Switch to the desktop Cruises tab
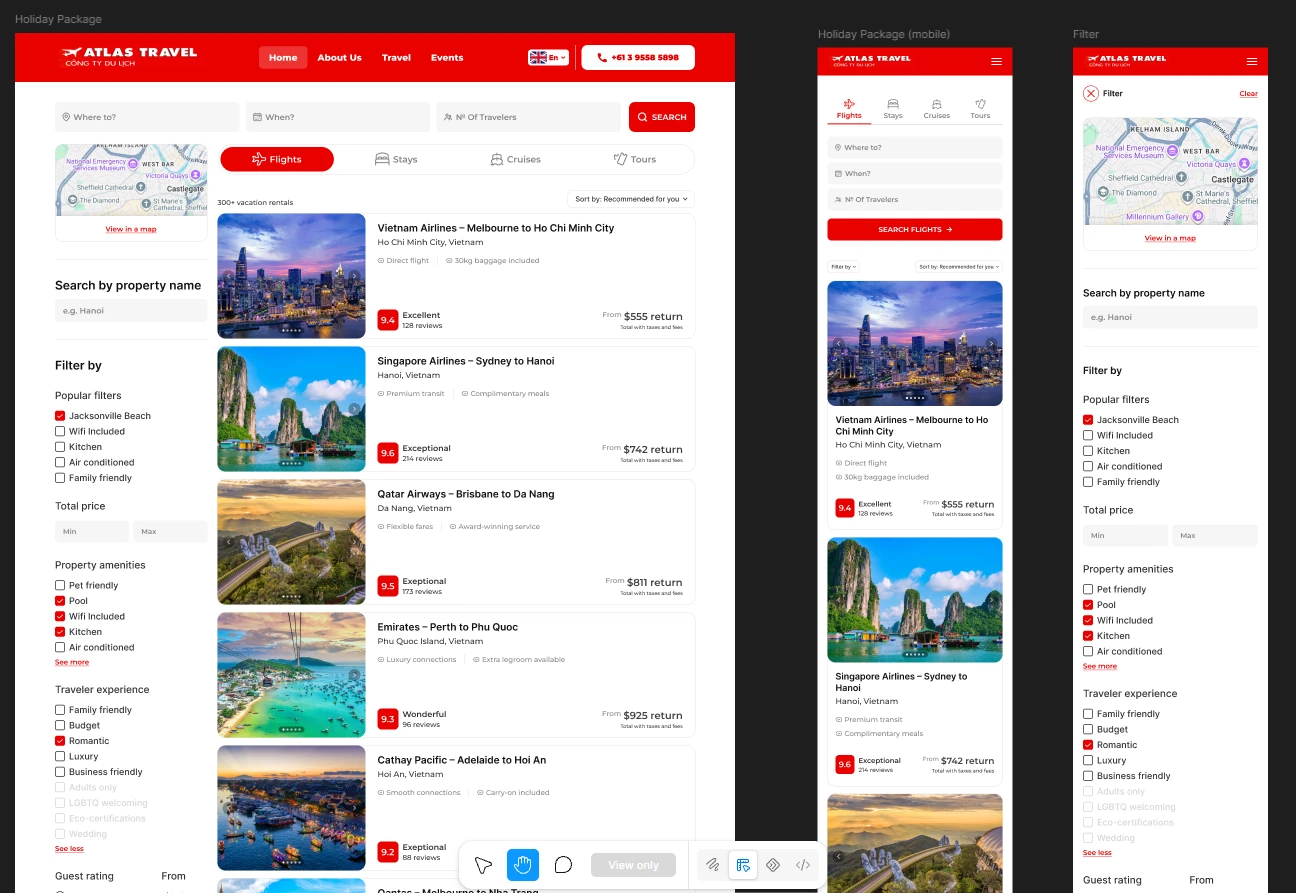The width and height of the screenshot is (1296, 893). 516,159
